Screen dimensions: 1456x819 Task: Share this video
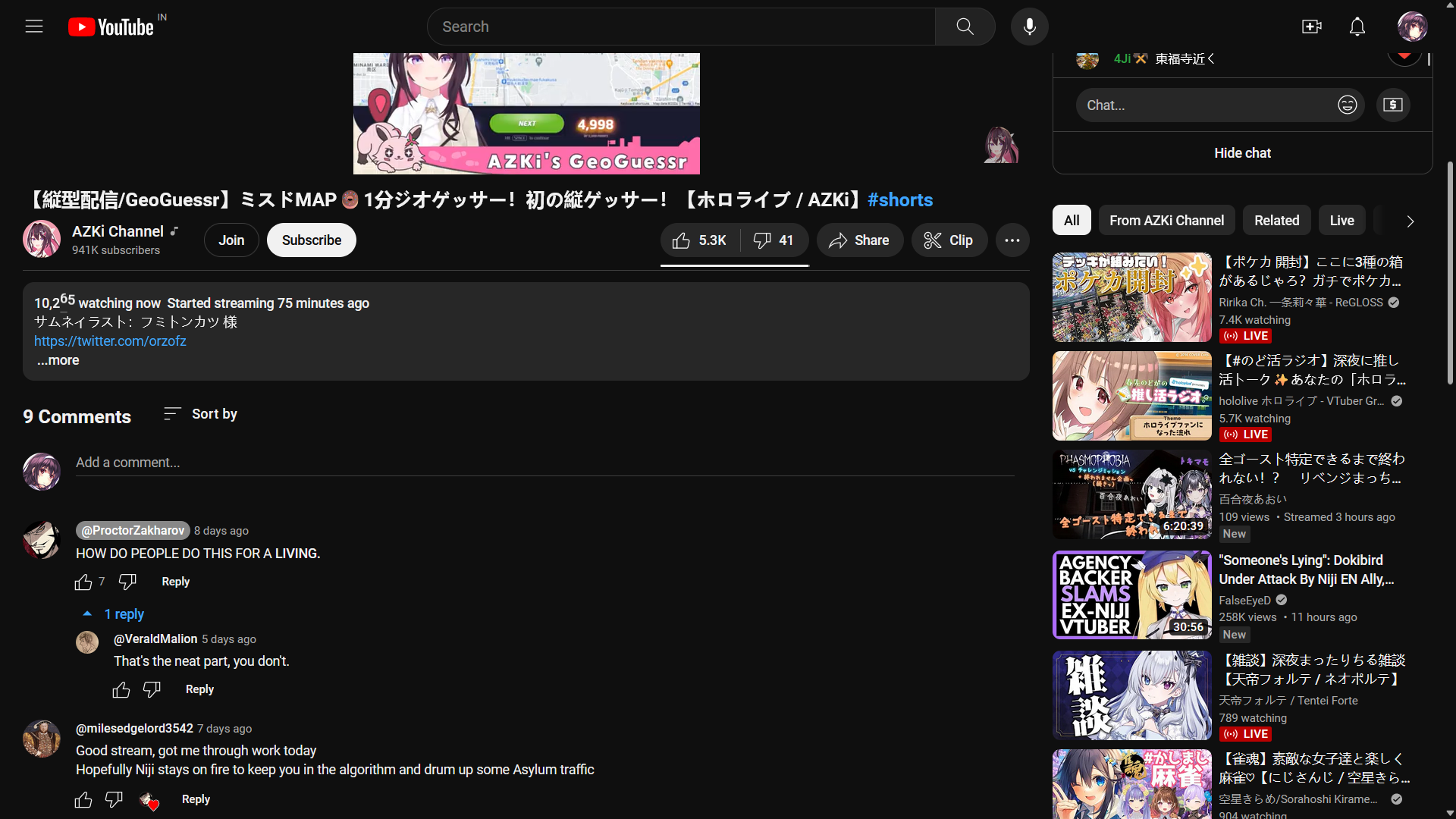tap(859, 240)
